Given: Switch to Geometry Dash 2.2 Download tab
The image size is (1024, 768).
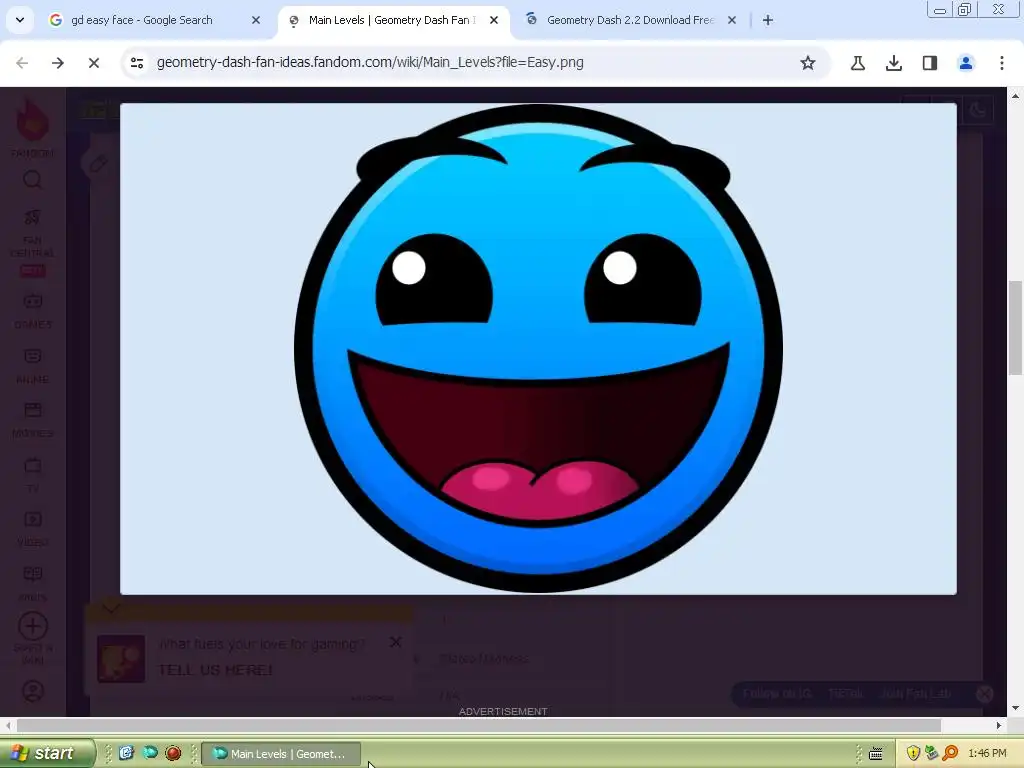Looking at the screenshot, I should pyautogui.click(x=630, y=20).
